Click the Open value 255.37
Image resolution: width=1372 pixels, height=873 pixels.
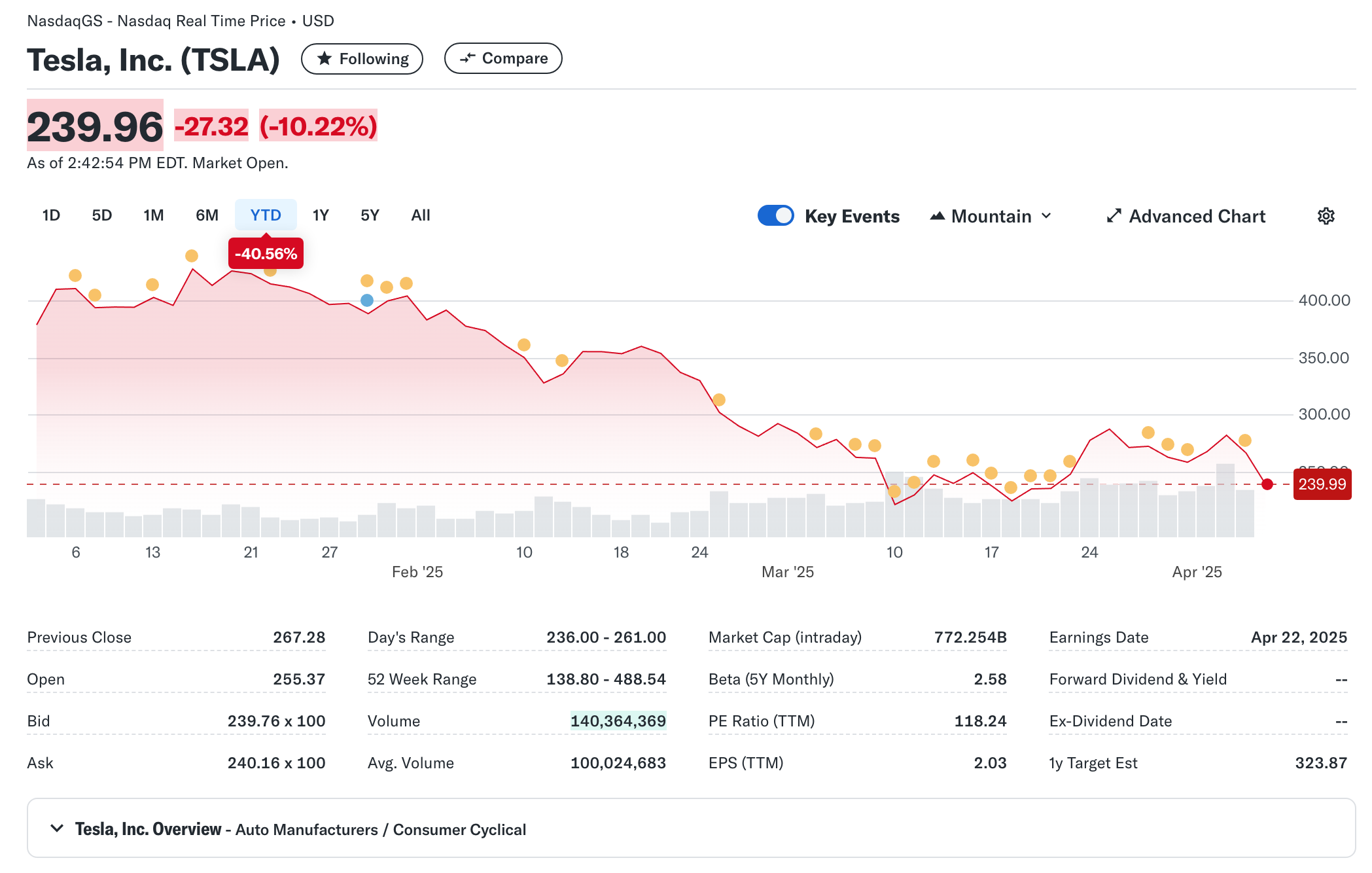pyautogui.click(x=299, y=679)
